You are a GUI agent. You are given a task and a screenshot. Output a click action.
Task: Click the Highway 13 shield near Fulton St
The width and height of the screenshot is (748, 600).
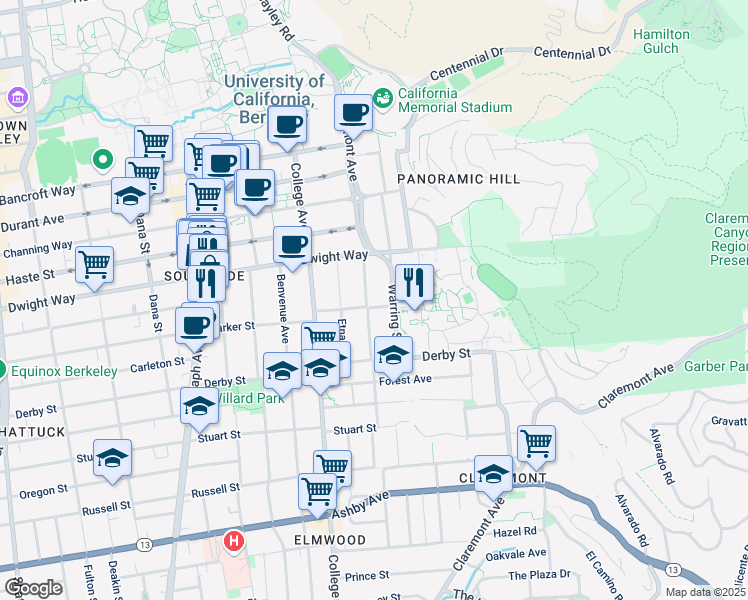coord(144,545)
